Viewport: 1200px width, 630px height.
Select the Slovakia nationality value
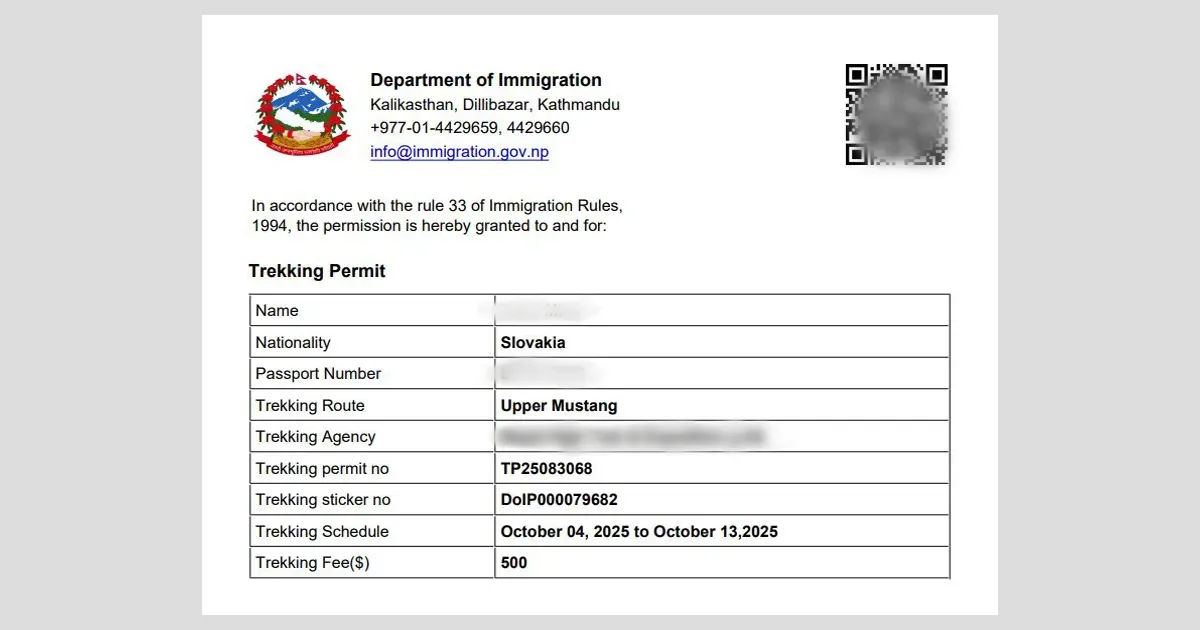pyautogui.click(x=533, y=342)
